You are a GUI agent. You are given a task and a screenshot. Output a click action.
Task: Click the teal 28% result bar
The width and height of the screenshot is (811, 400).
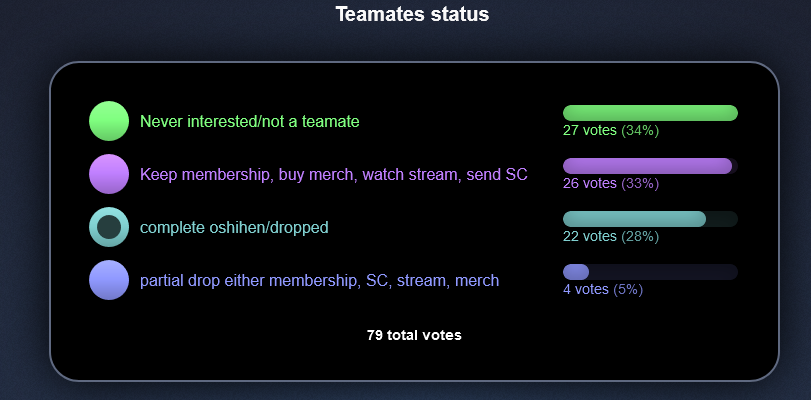(x=634, y=219)
